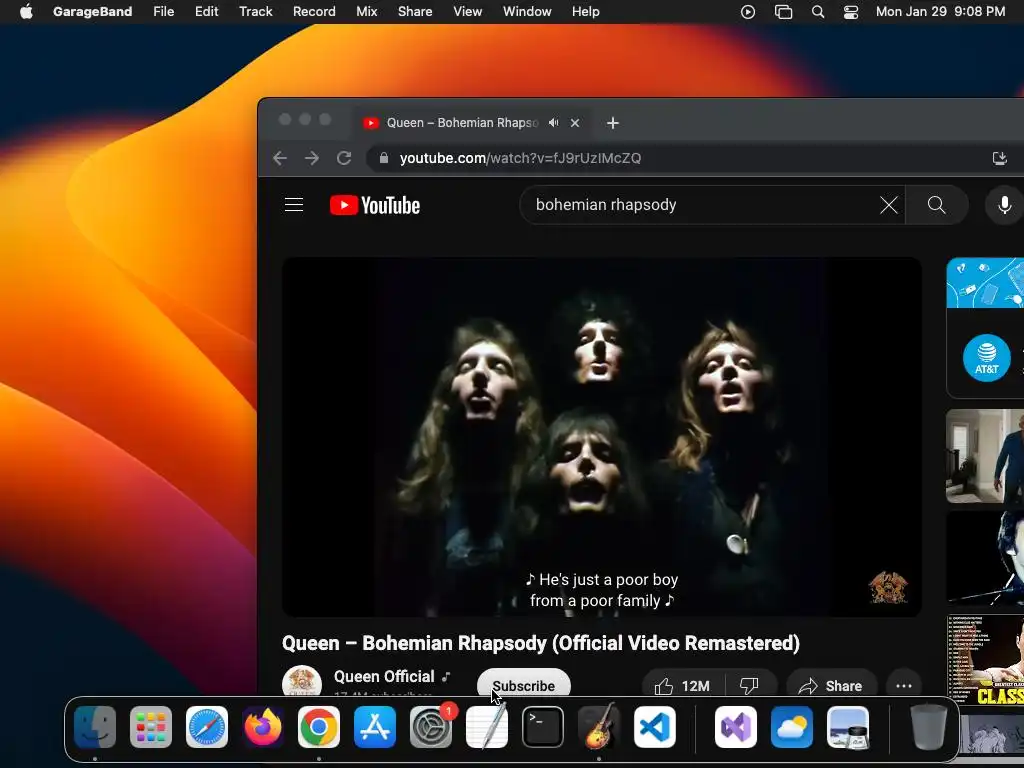This screenshot has width=1024, height=768.
Task: Reload the YouTube page
Action: click(x=344, y=158)
